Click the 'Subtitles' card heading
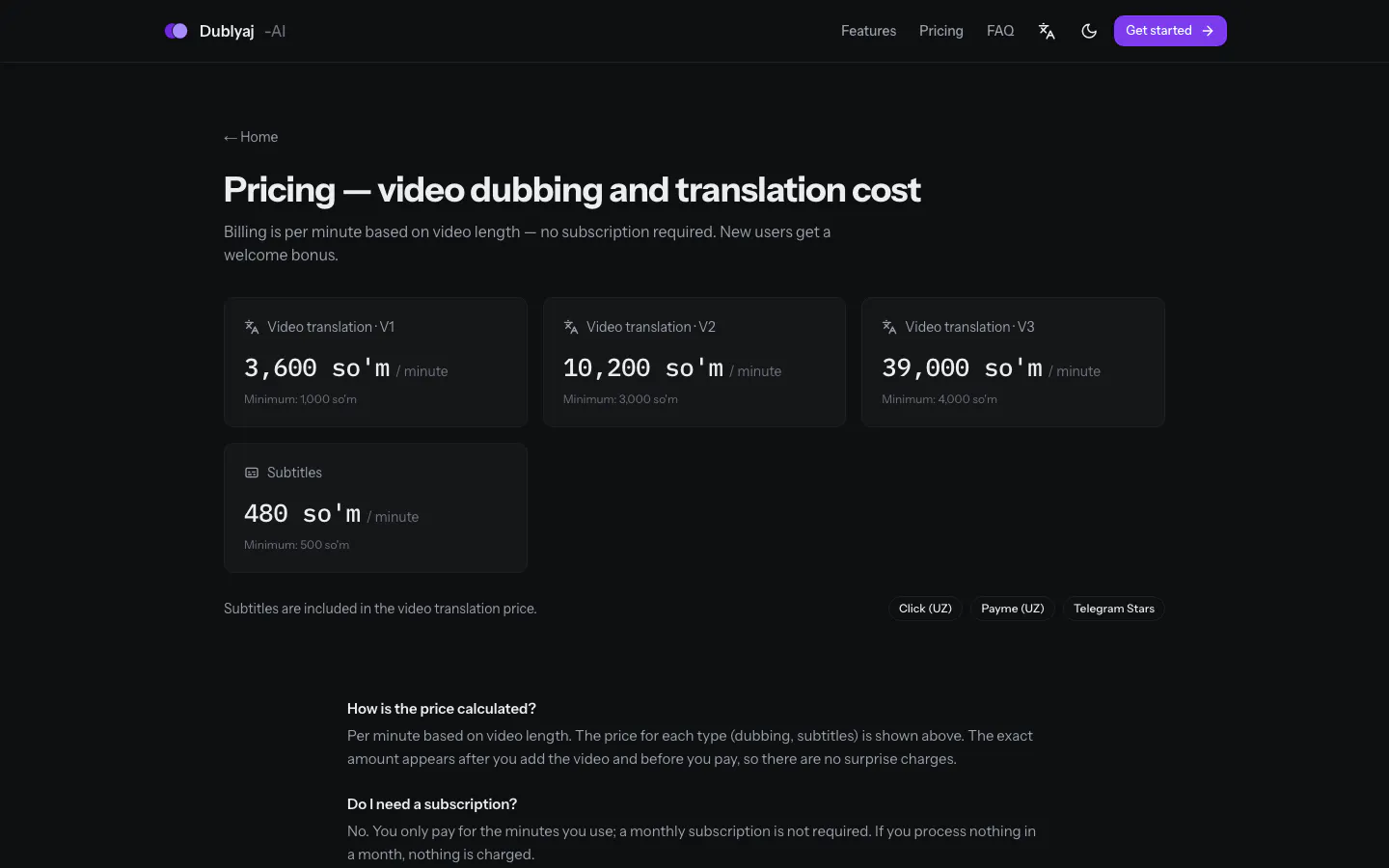Viewport: 1389px width, 868px height. [x=294, y=473]
